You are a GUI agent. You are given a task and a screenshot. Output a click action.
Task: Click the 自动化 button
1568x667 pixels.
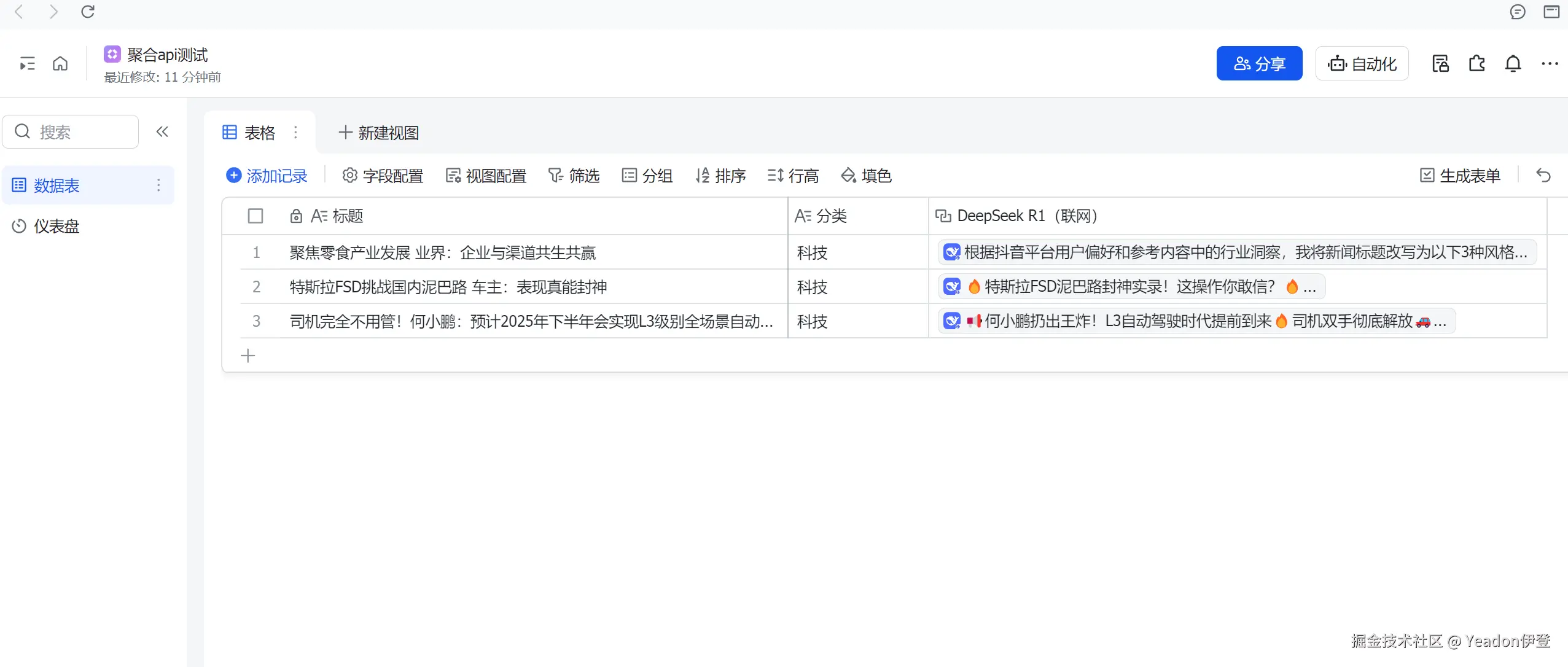[1362, 63]
